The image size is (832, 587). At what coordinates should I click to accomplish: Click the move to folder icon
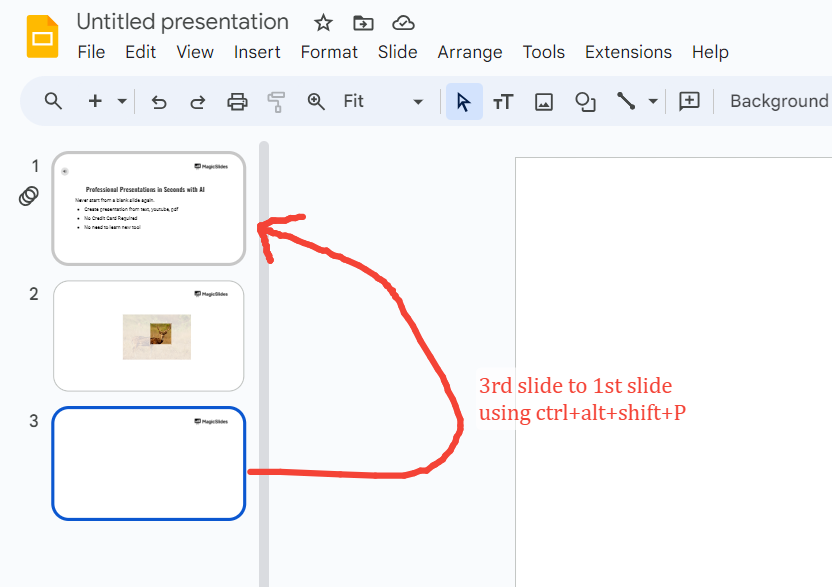pyautogui.click(x=363, y=23)
